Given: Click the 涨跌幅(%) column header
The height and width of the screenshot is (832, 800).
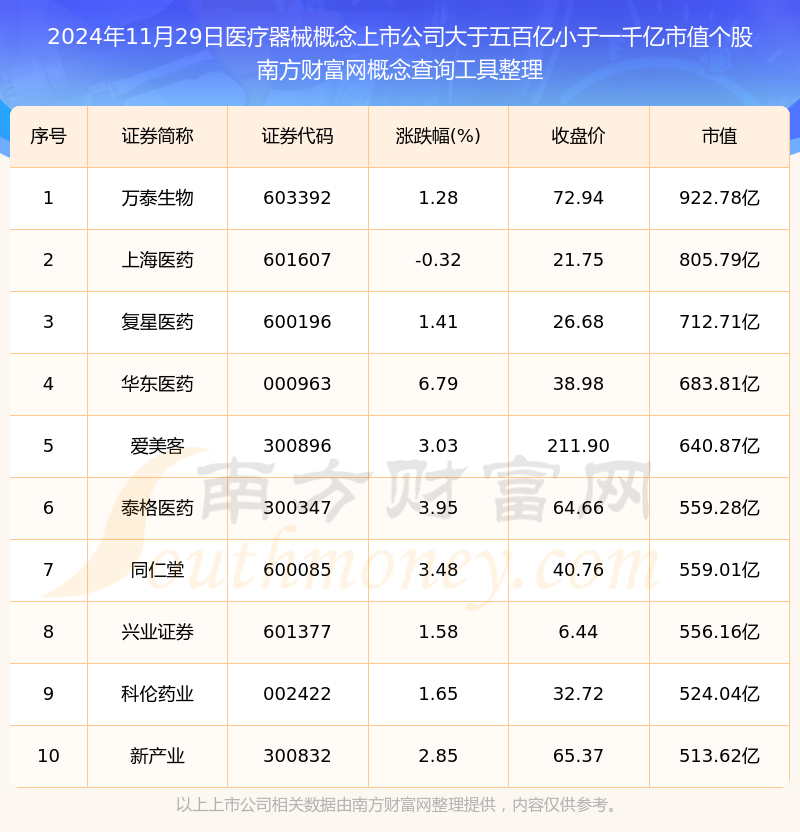Looking at the screenshot, I should (438, 136).
